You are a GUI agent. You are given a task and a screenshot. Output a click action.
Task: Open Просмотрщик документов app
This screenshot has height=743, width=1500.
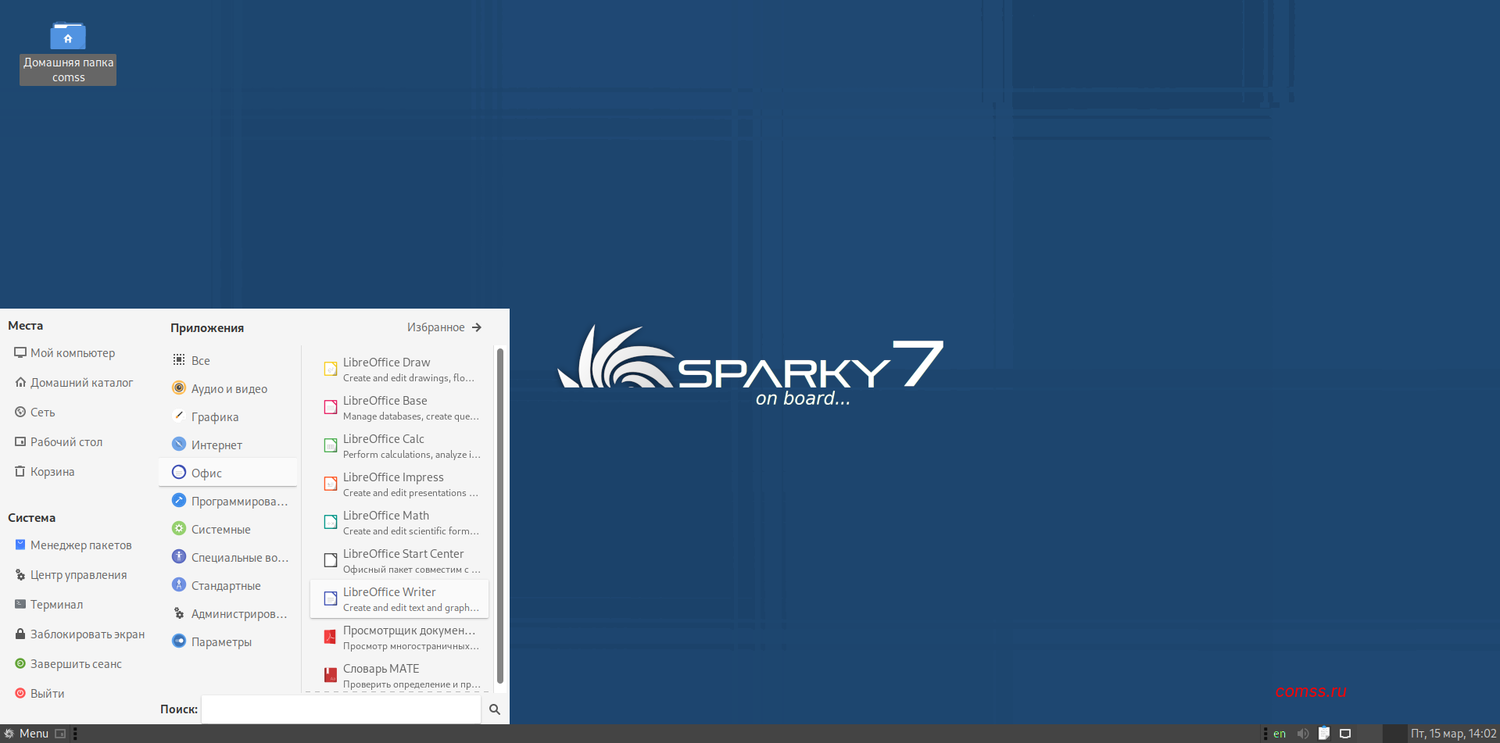[400, 637]
